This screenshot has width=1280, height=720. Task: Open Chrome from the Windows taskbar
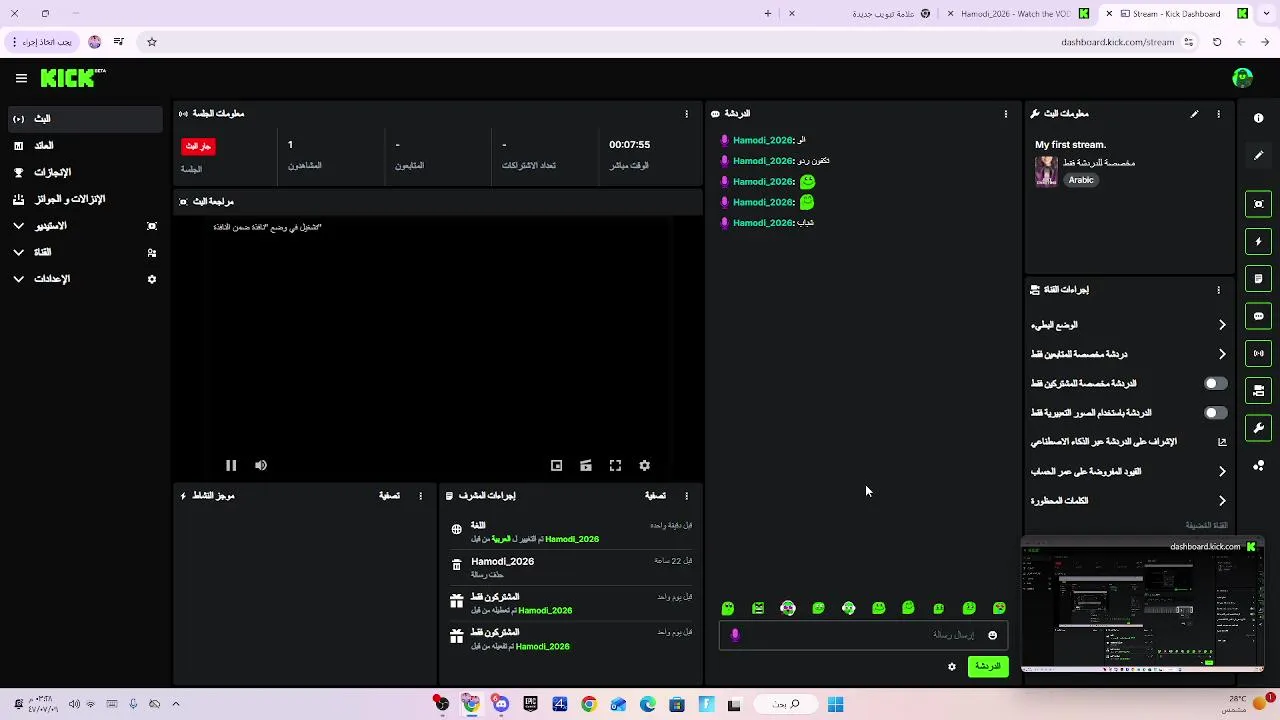(589, 704)
